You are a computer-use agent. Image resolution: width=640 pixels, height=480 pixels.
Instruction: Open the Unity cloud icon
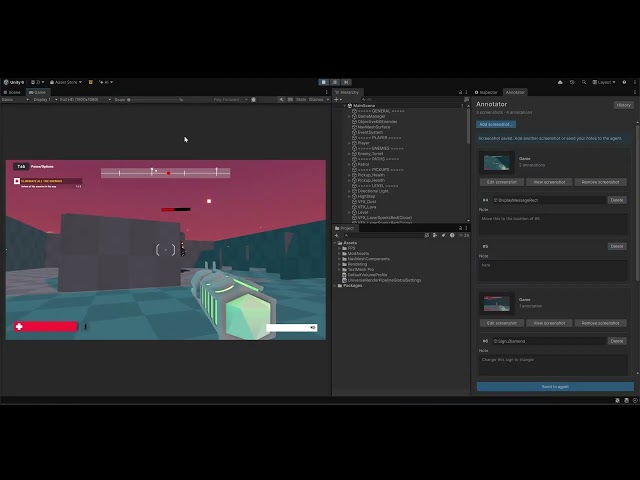click(560, 82)
